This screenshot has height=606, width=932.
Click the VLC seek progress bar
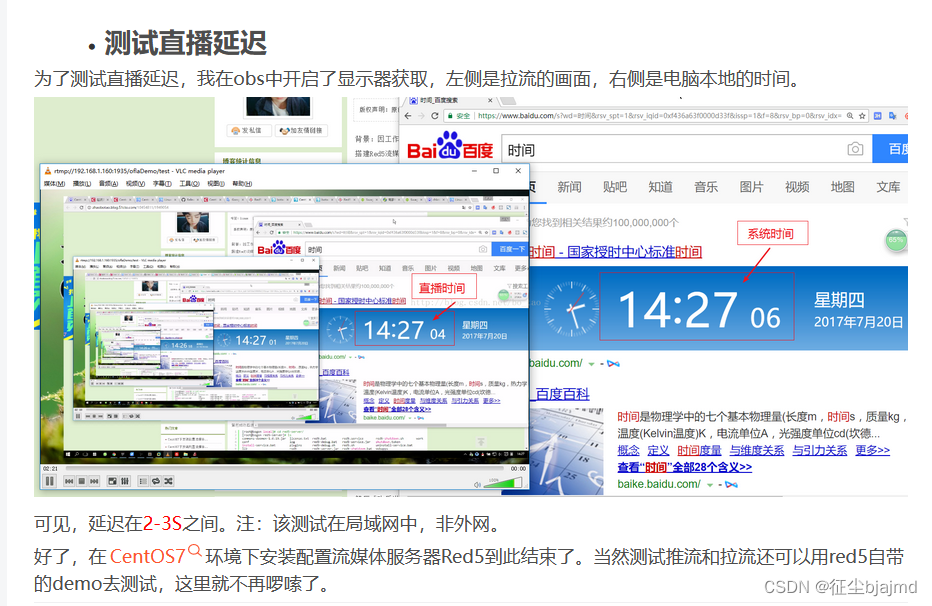point(284,468)
